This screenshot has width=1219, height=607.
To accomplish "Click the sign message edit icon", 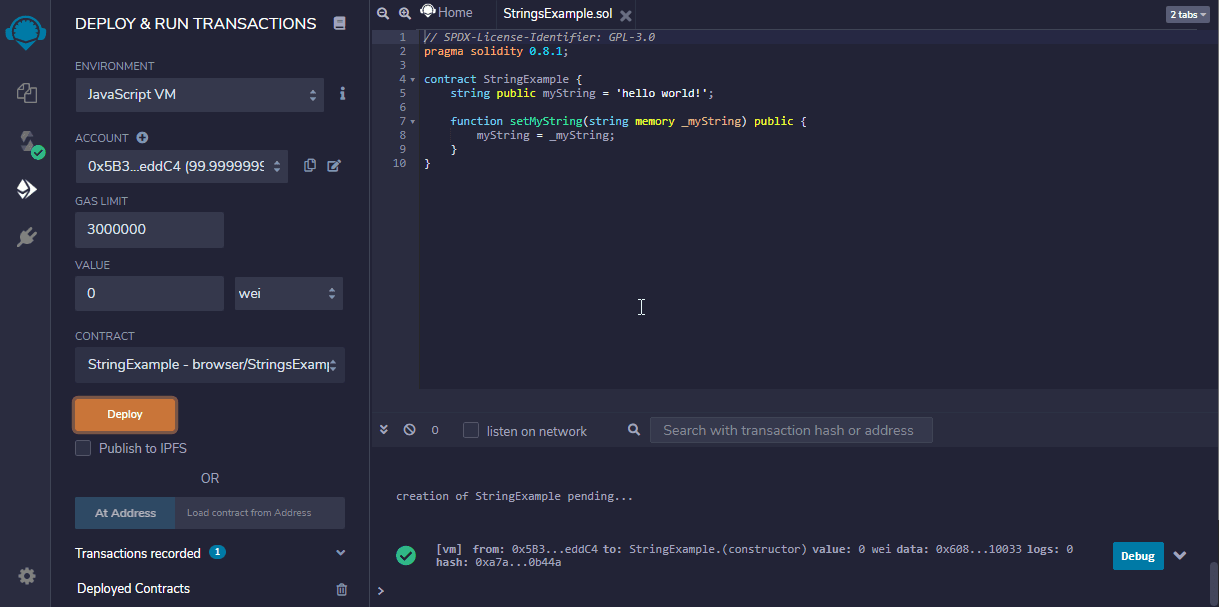I will (x=334, y=165).
